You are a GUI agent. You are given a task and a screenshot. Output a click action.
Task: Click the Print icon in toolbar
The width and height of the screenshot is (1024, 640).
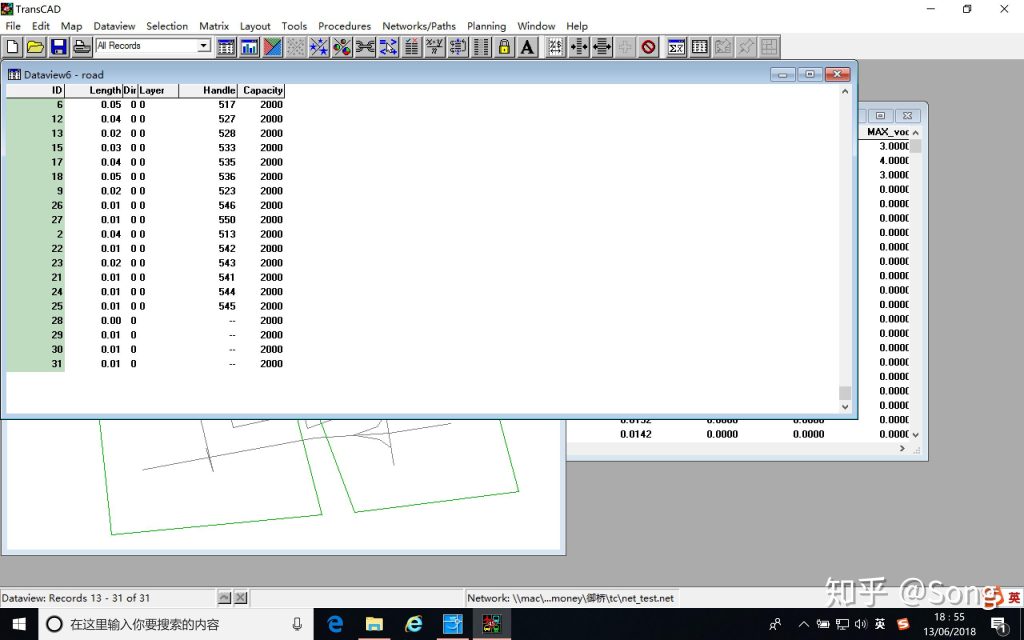[x=82, y=46]
